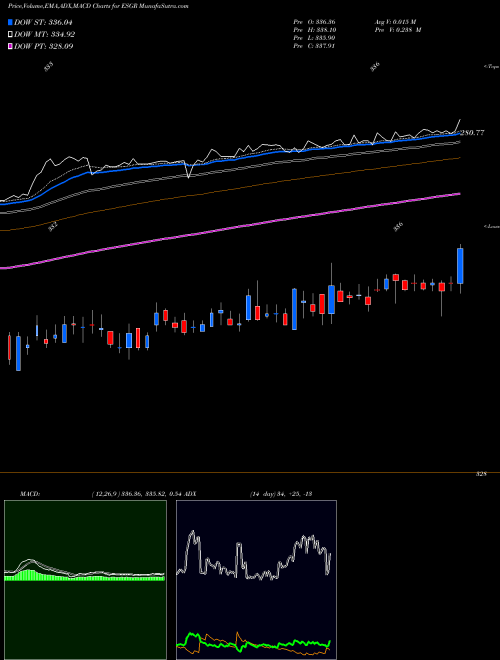
Task: Click the 328 level label near orange line
Action: point(481,474)
